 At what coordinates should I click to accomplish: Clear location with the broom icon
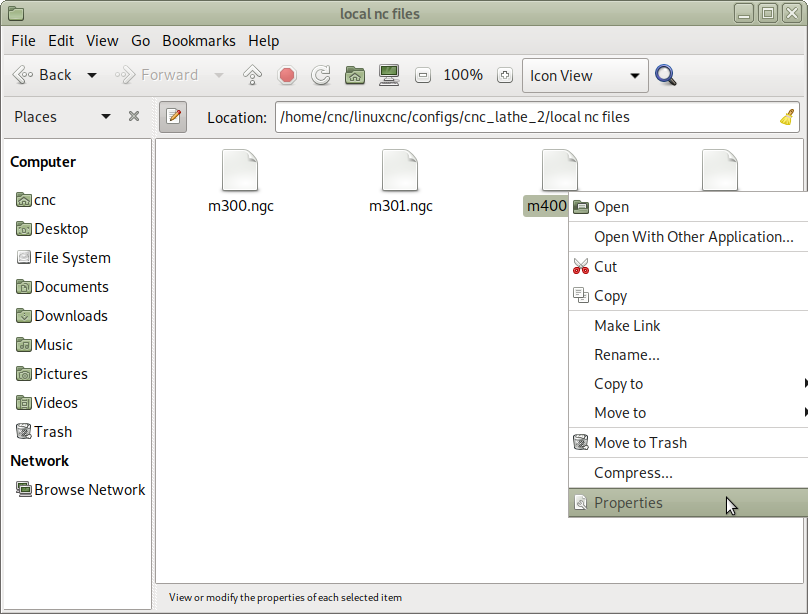[x=786, y=117]
